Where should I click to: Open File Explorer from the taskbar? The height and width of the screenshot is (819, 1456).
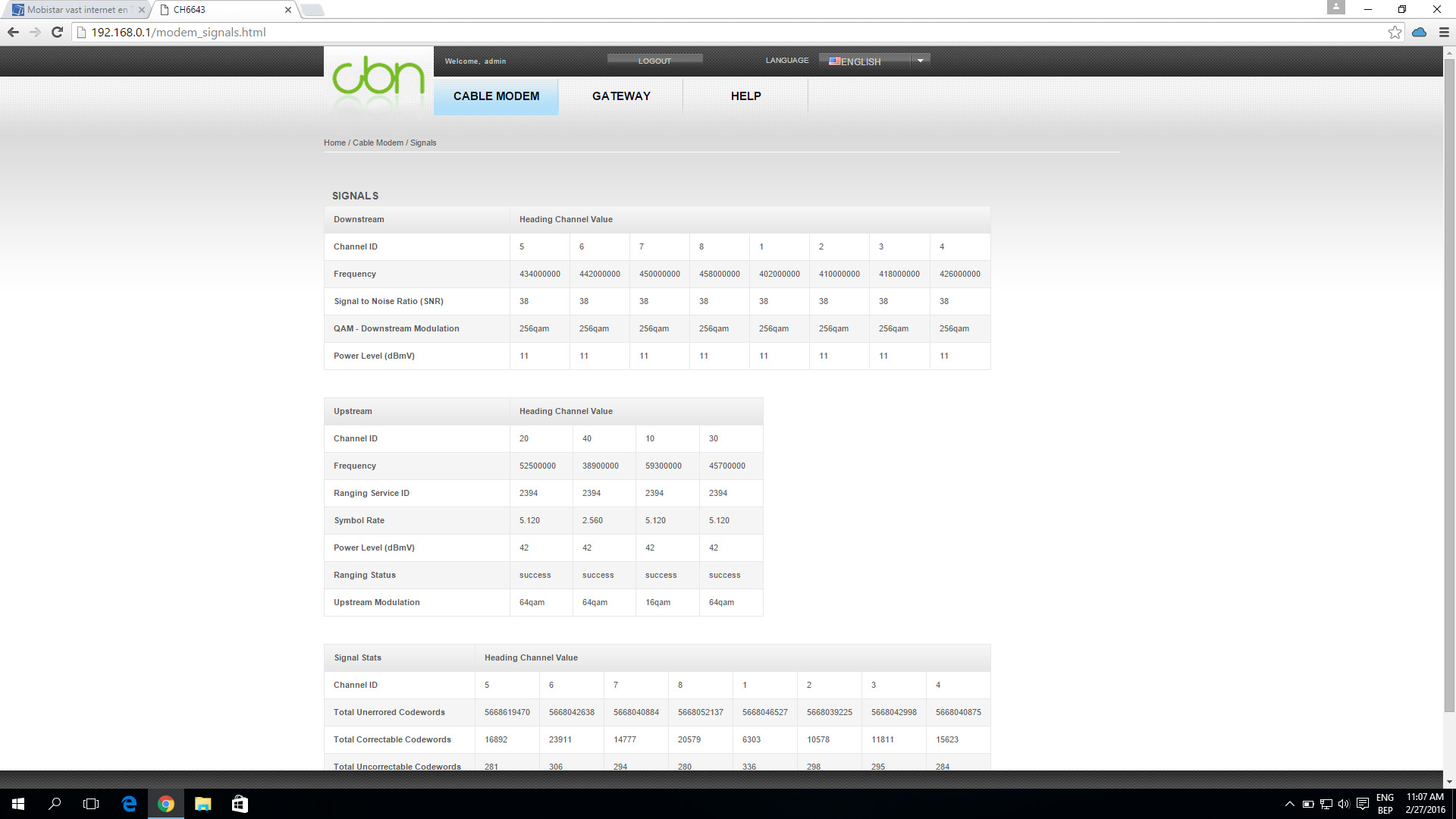pos(202,804)
